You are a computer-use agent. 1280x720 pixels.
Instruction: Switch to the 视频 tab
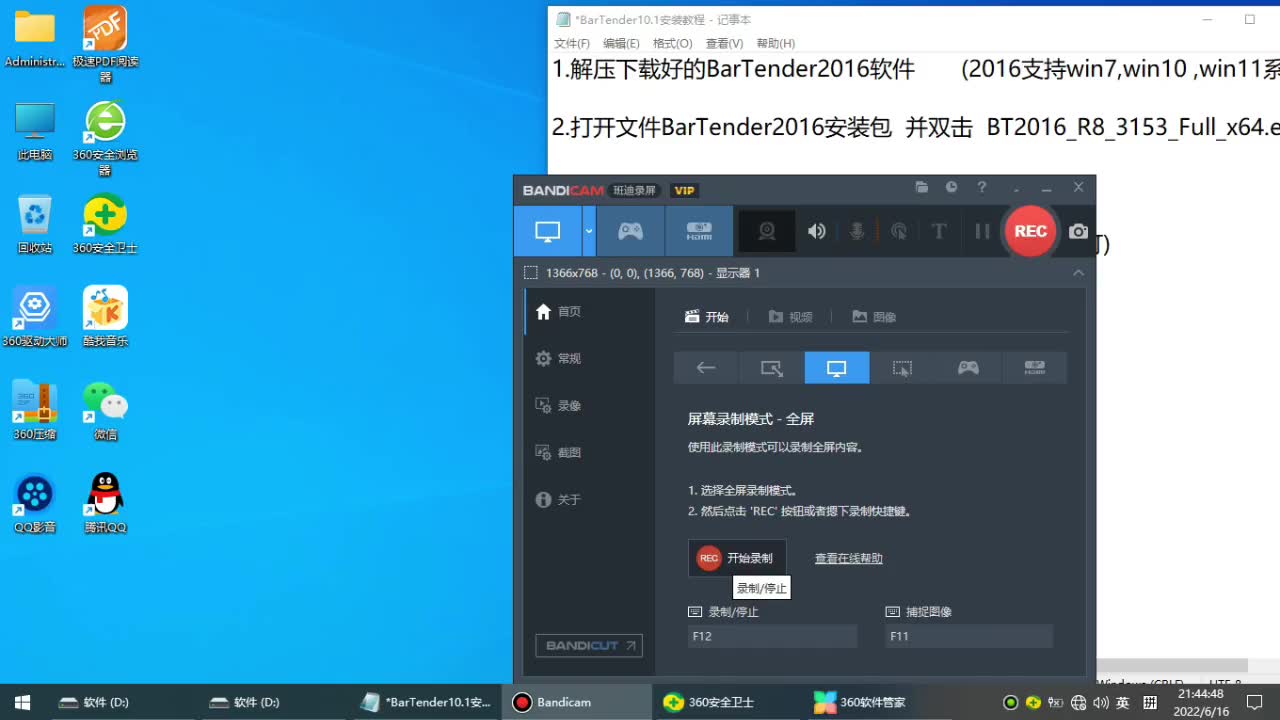coord(790,317)
